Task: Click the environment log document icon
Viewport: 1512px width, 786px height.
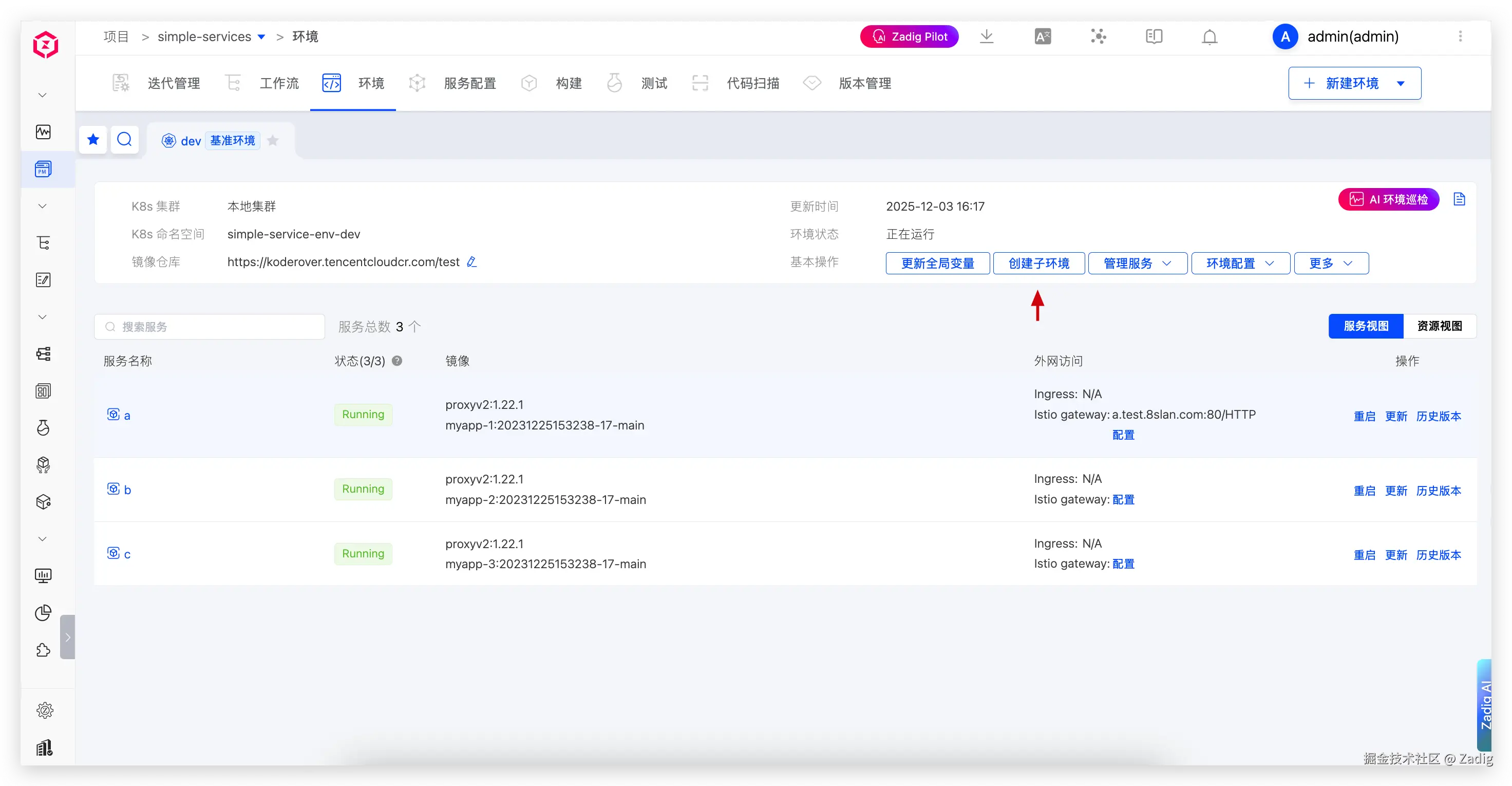Action: [1459, 199]
